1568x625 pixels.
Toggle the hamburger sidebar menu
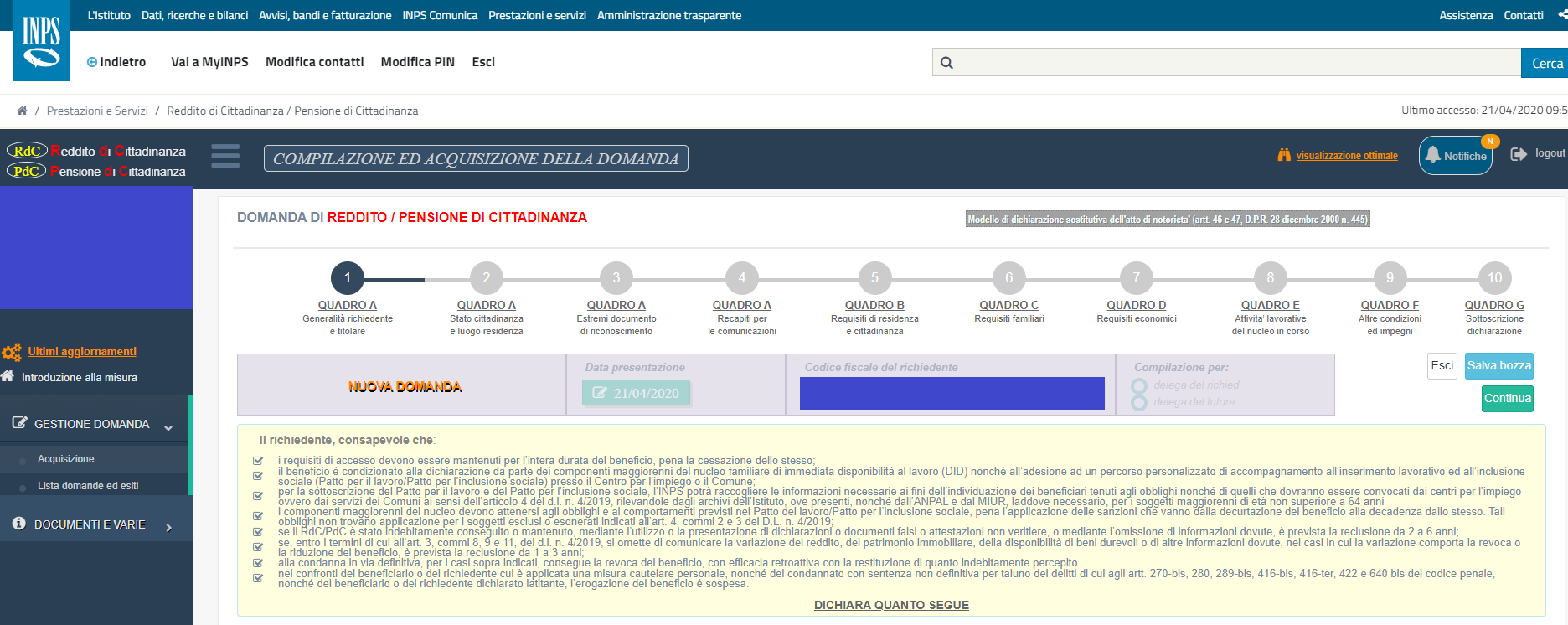coord(225,156)
